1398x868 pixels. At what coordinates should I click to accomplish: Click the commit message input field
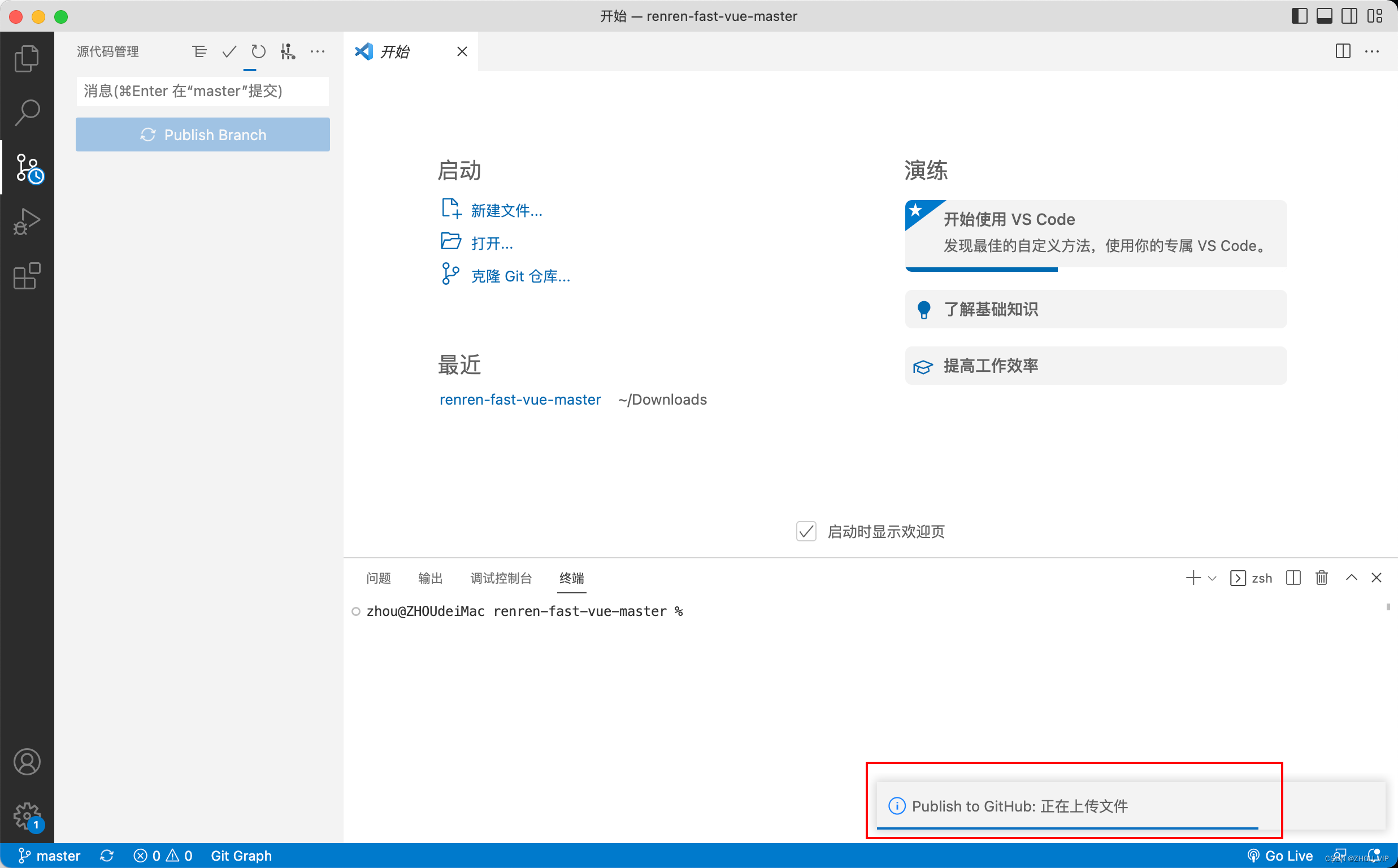[x=203, y=92]
